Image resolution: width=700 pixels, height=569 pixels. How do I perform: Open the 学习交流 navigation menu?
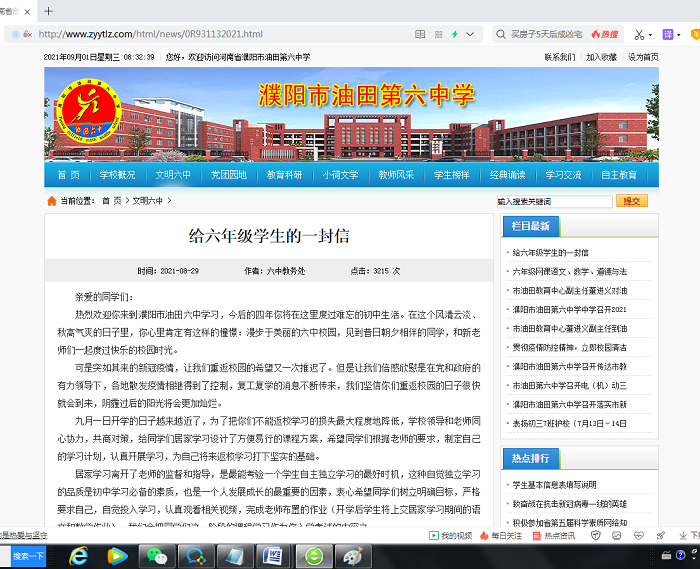coord(563,175)
